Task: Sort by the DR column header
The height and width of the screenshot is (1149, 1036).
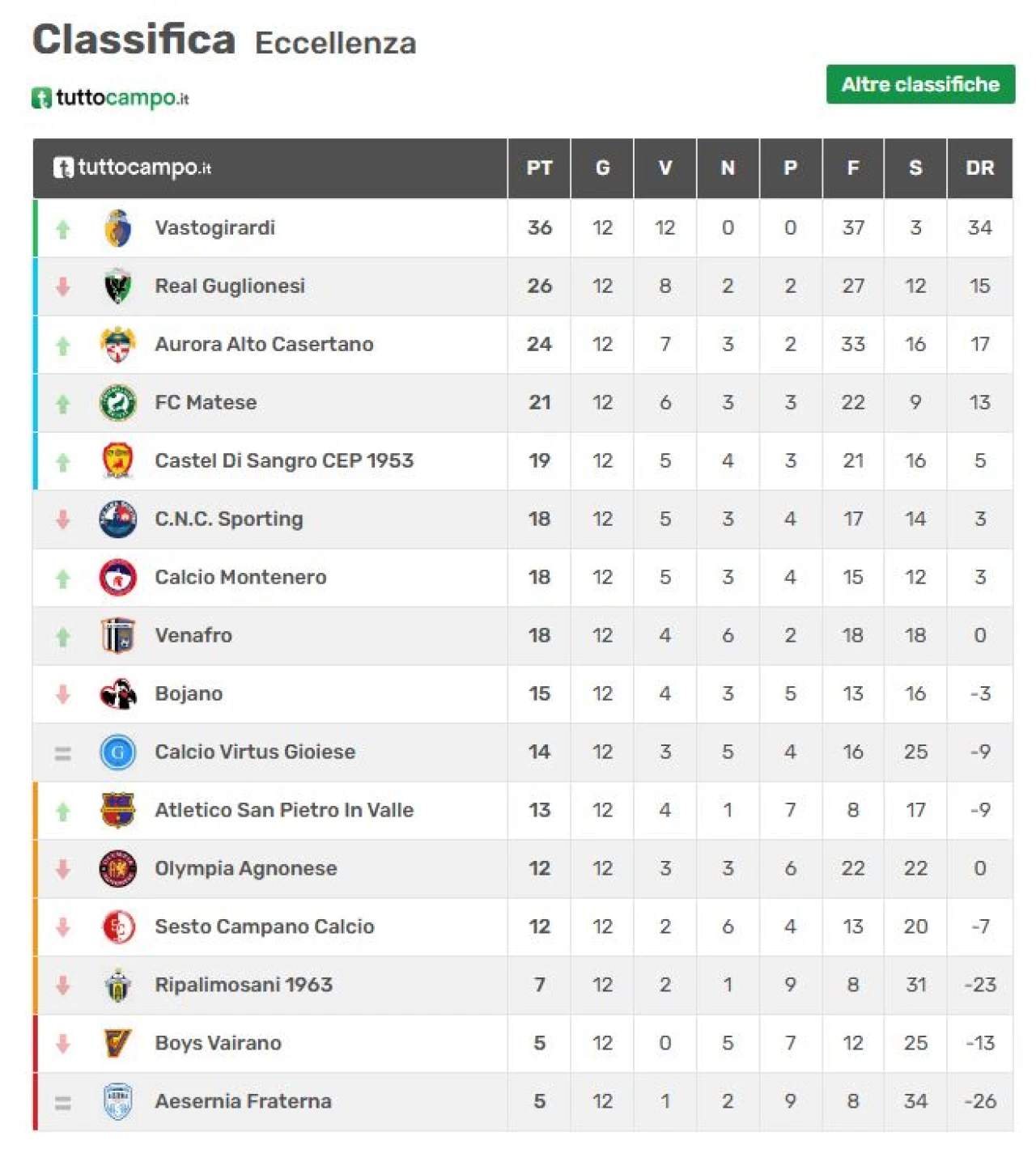Action: (980, 168)
